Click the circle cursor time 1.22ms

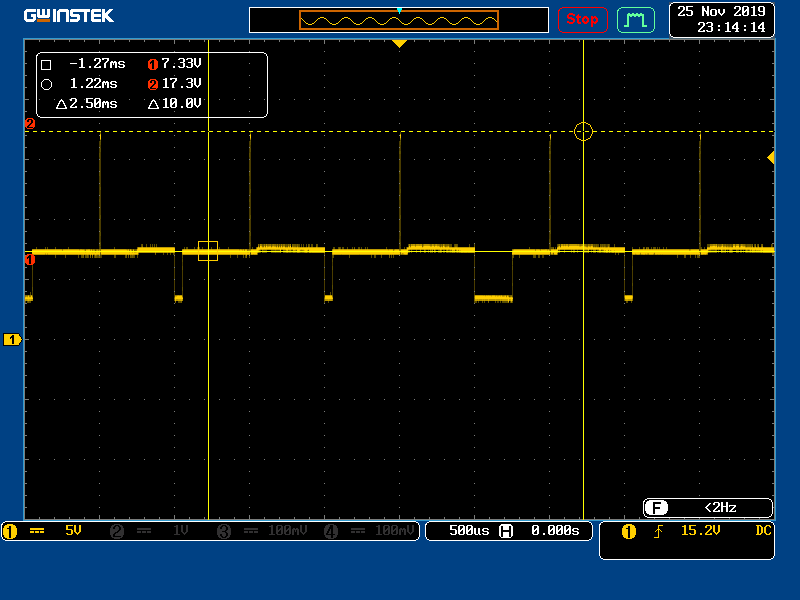pyautogui.click(x=93, y=84)
